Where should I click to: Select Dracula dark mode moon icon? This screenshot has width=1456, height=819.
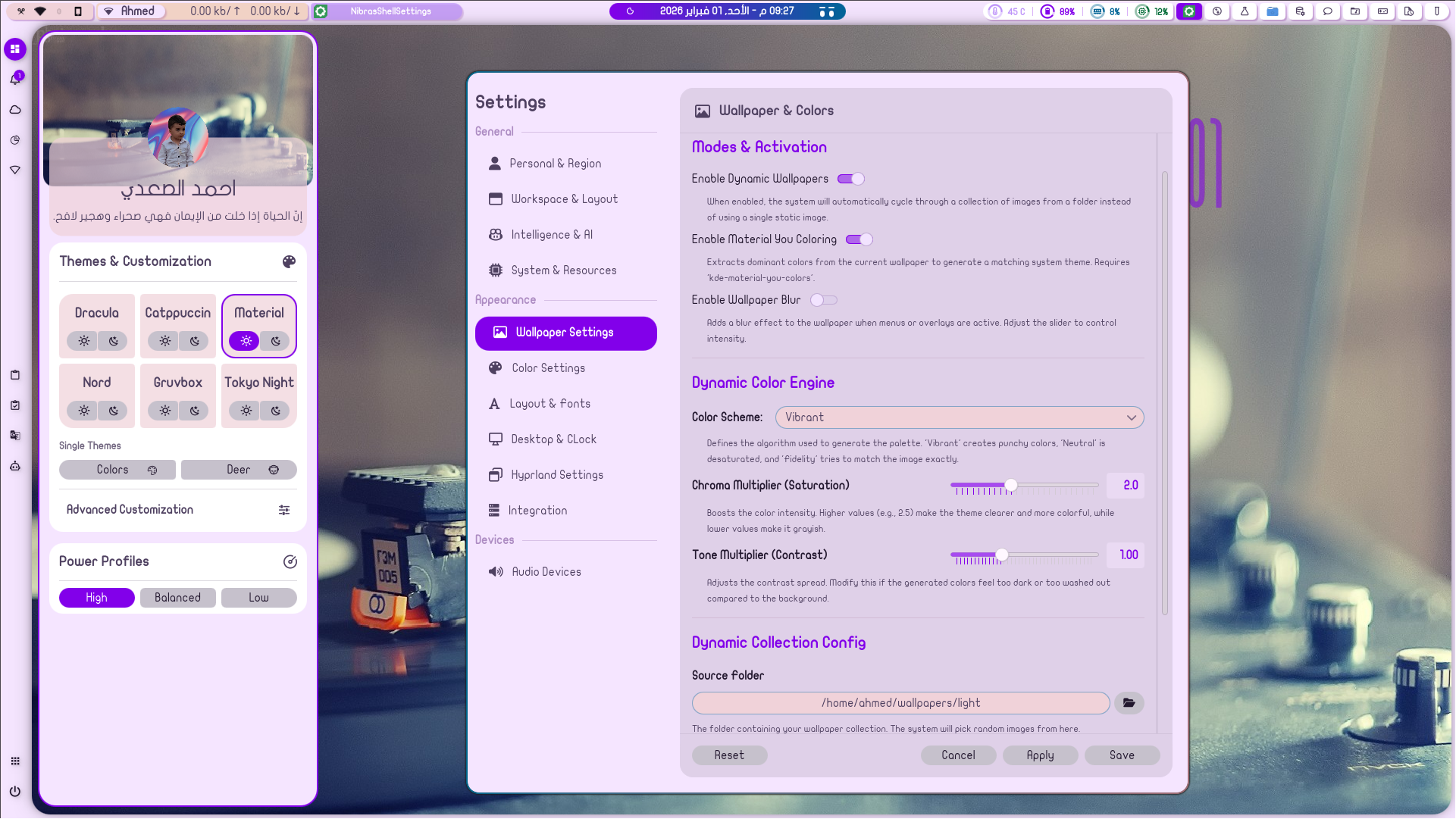point(114,341)
